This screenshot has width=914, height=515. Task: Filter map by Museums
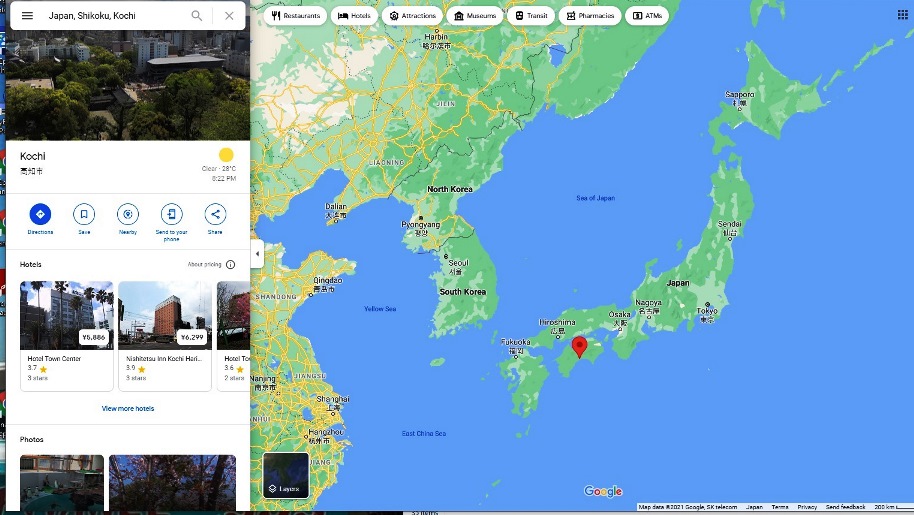[x=474, y=16]
